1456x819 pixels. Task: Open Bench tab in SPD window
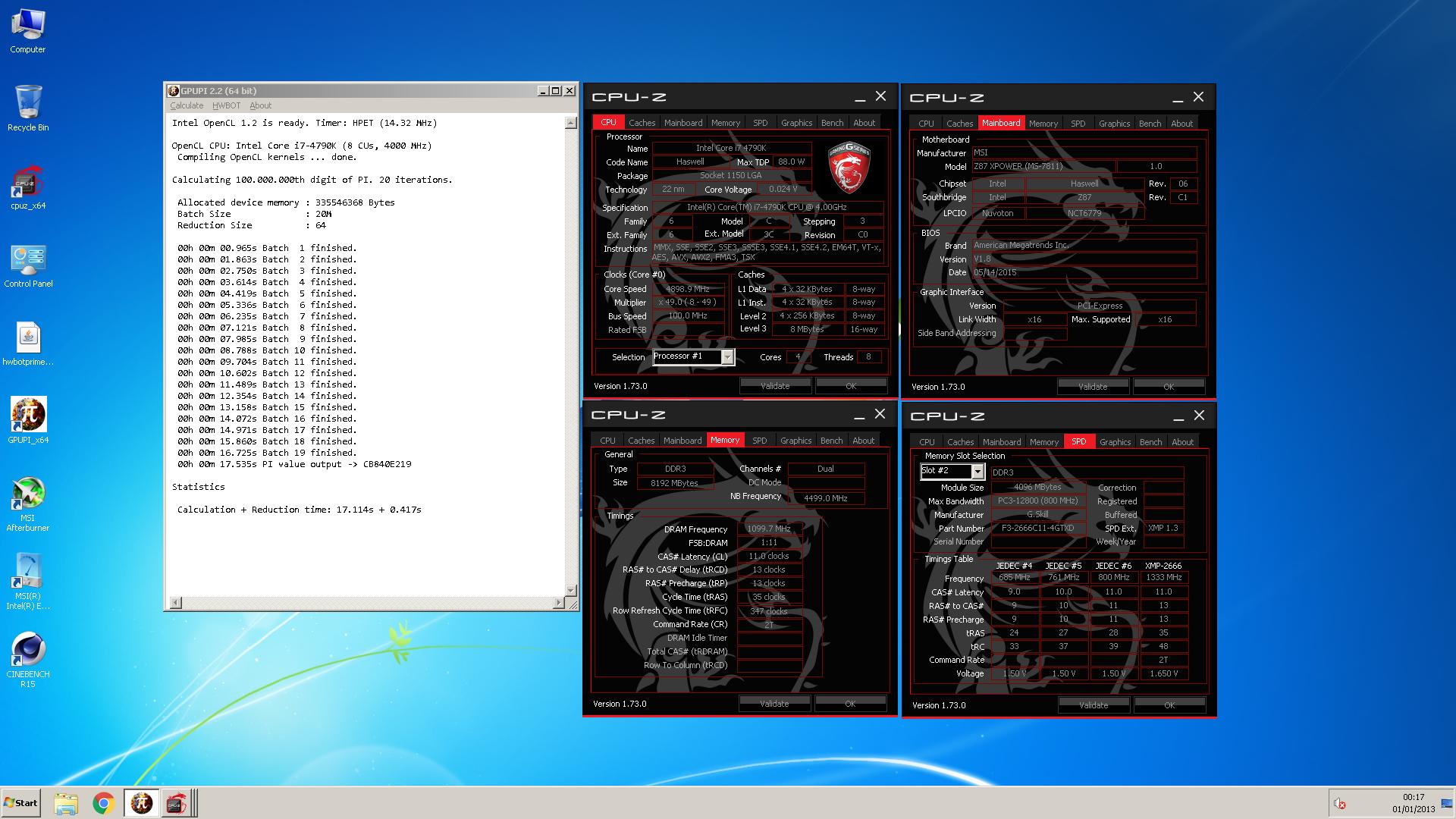click(1150, 442)
